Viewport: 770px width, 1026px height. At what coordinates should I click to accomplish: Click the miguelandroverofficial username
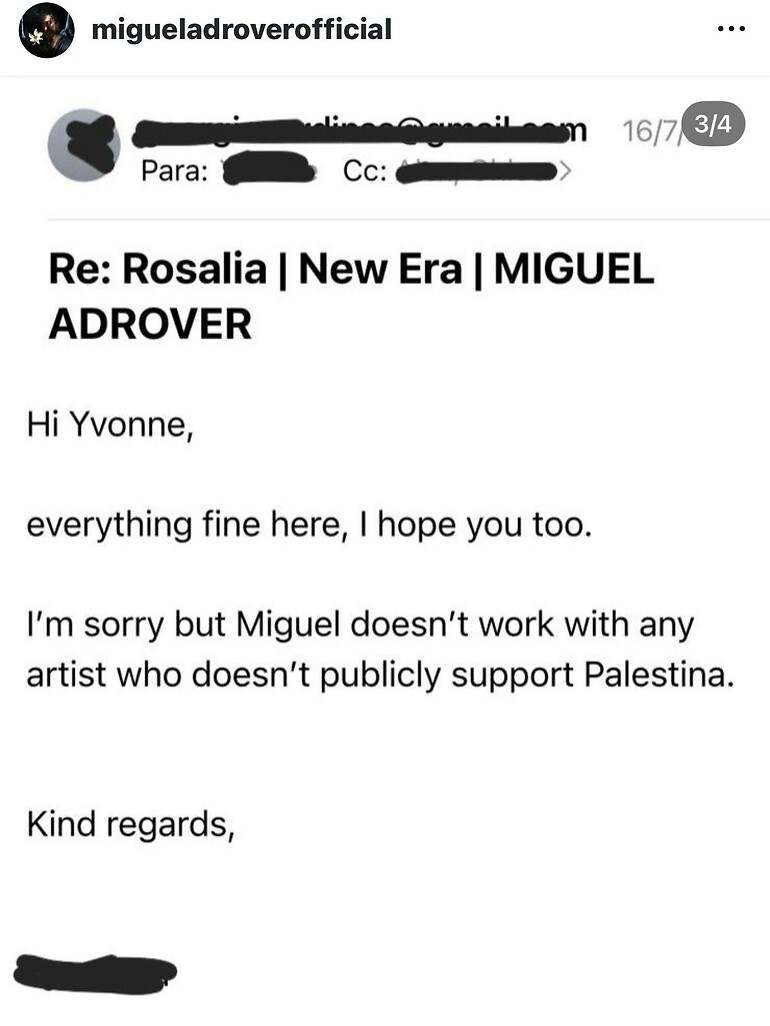[241, 30]
